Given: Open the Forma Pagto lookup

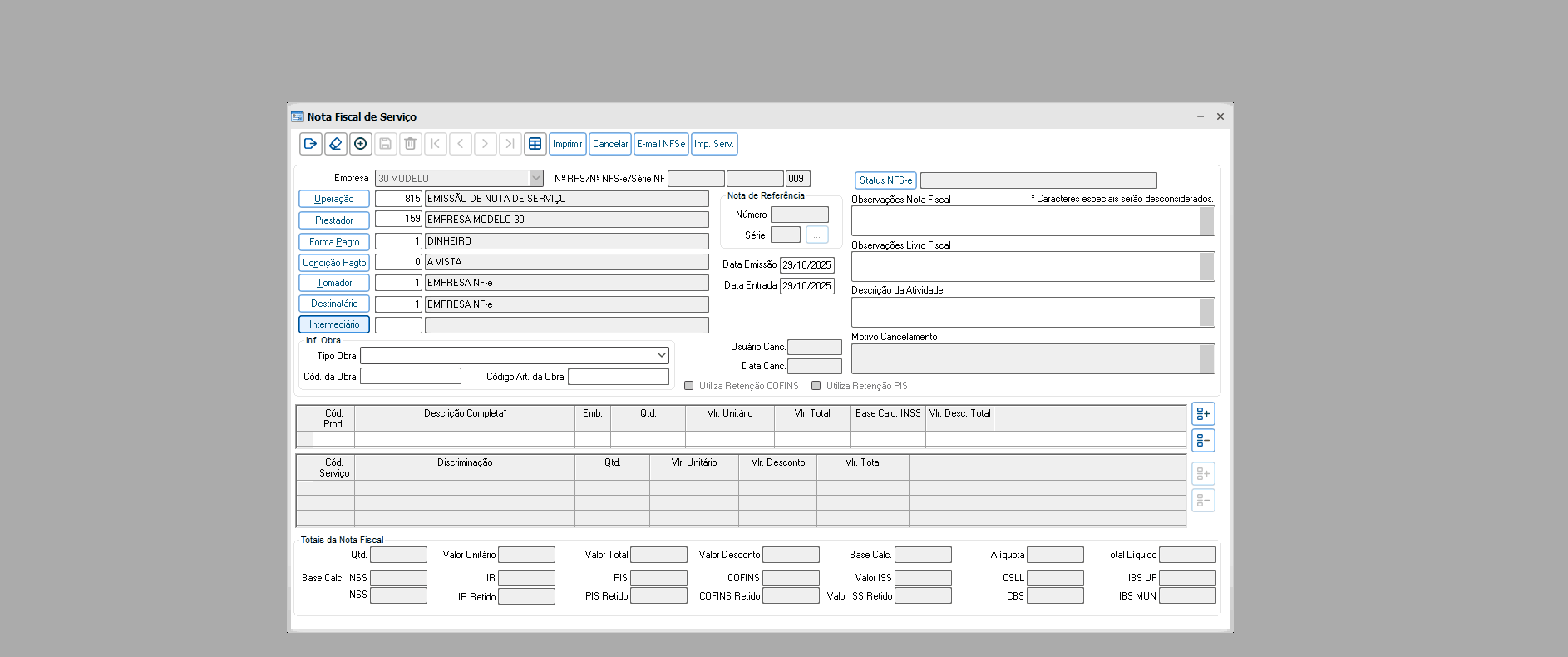Looking at the screenshot, I should tap(334, 242).
